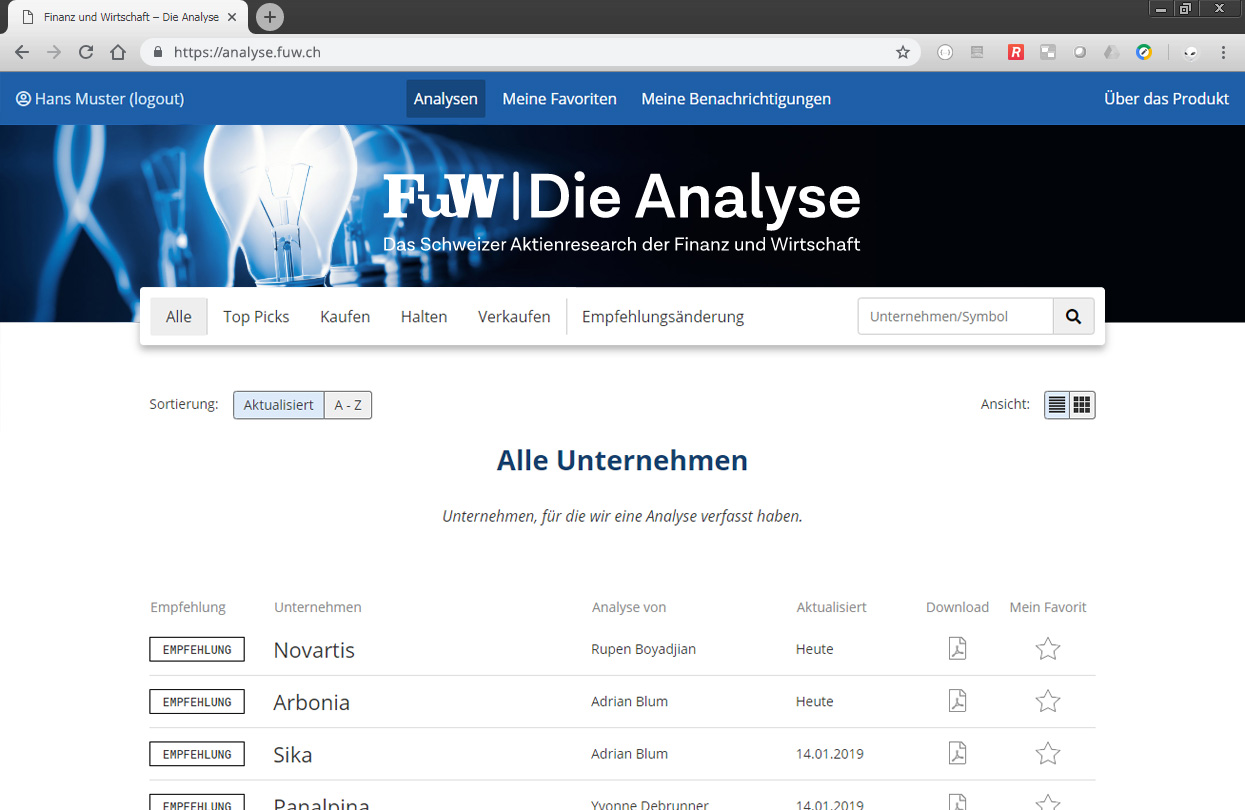Viewport: 1245px width, 810px height.
Task: Bookmark this page with star icon
Action: [902, 52]
